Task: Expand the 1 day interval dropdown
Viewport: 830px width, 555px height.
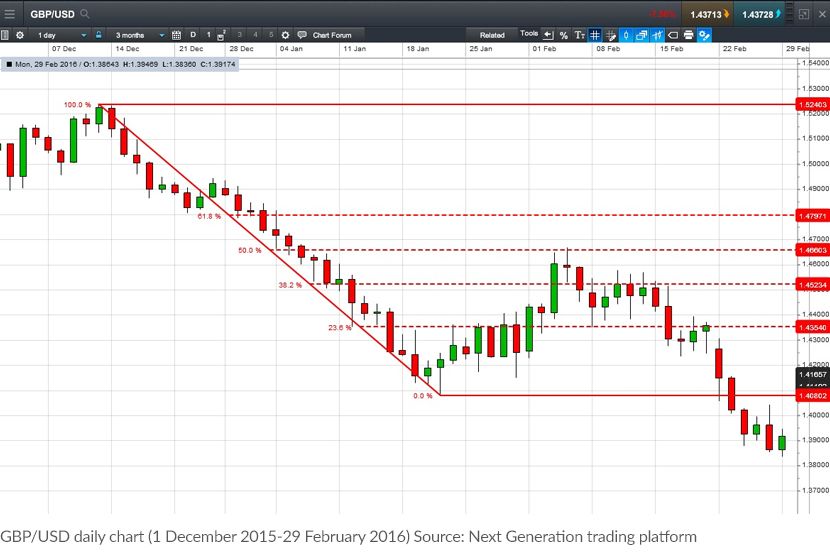Action: [x=61, y=35]
